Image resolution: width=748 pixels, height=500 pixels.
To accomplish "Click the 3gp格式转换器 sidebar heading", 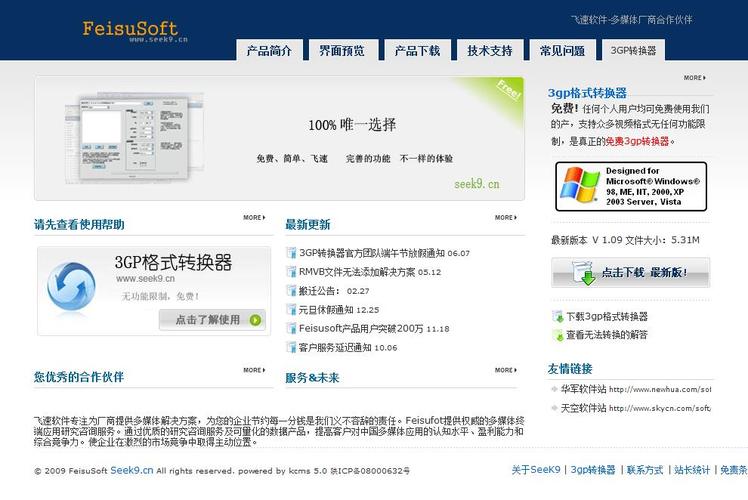I will tap(587, 93).
